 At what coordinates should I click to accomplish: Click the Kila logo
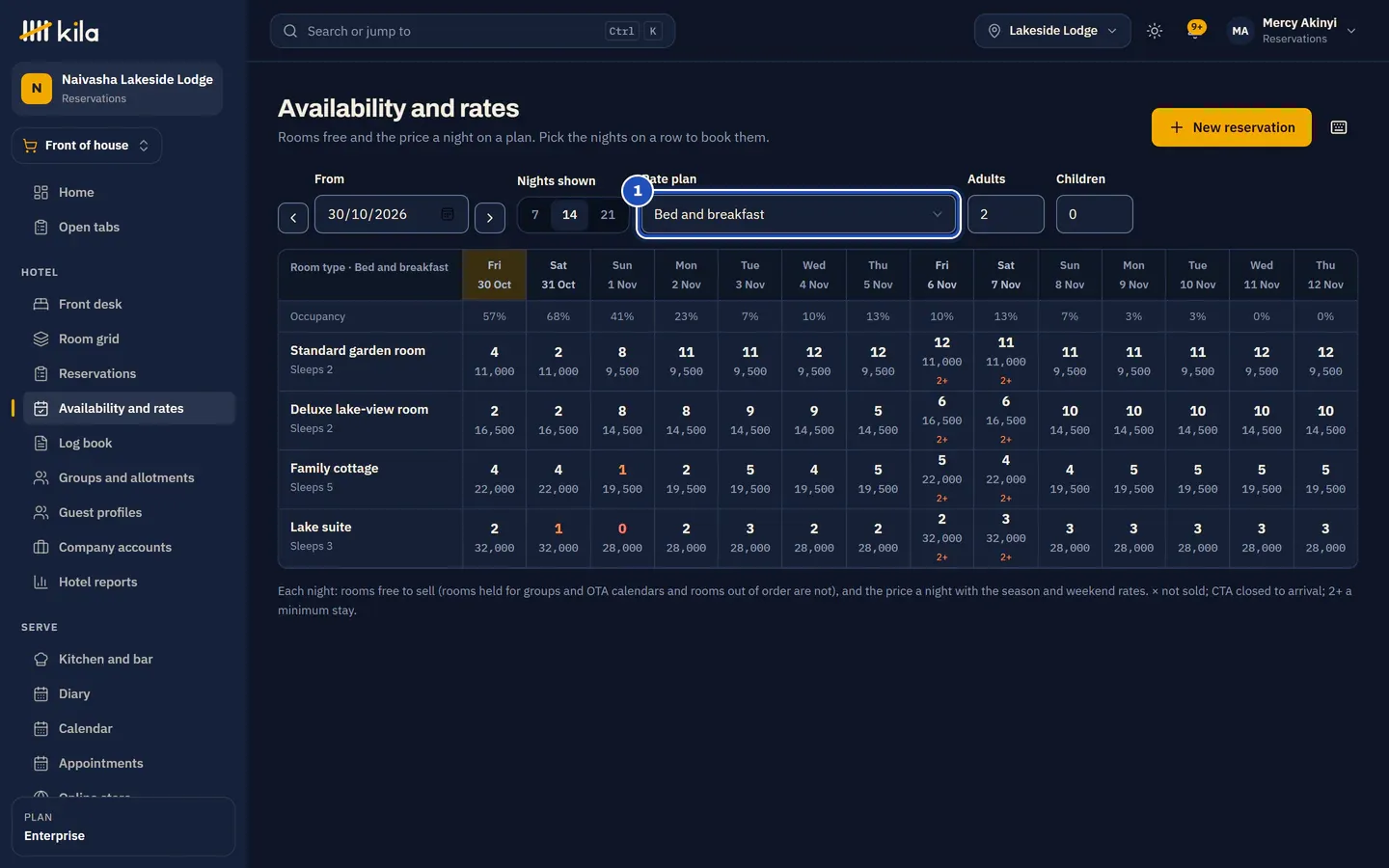point(60,31)
